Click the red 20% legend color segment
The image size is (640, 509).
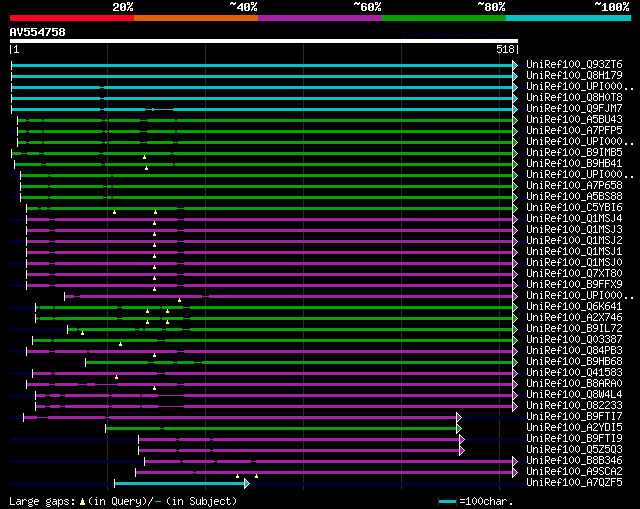72,18
